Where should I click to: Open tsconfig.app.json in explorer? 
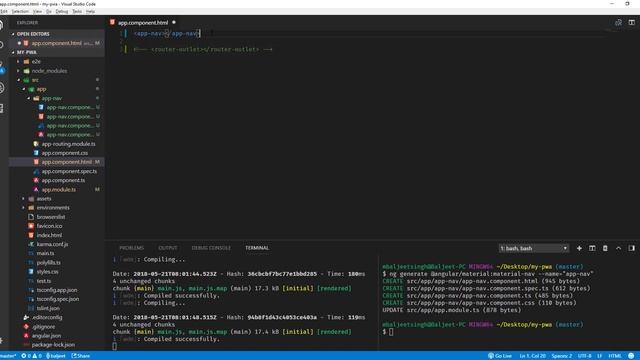click(57, 290)
